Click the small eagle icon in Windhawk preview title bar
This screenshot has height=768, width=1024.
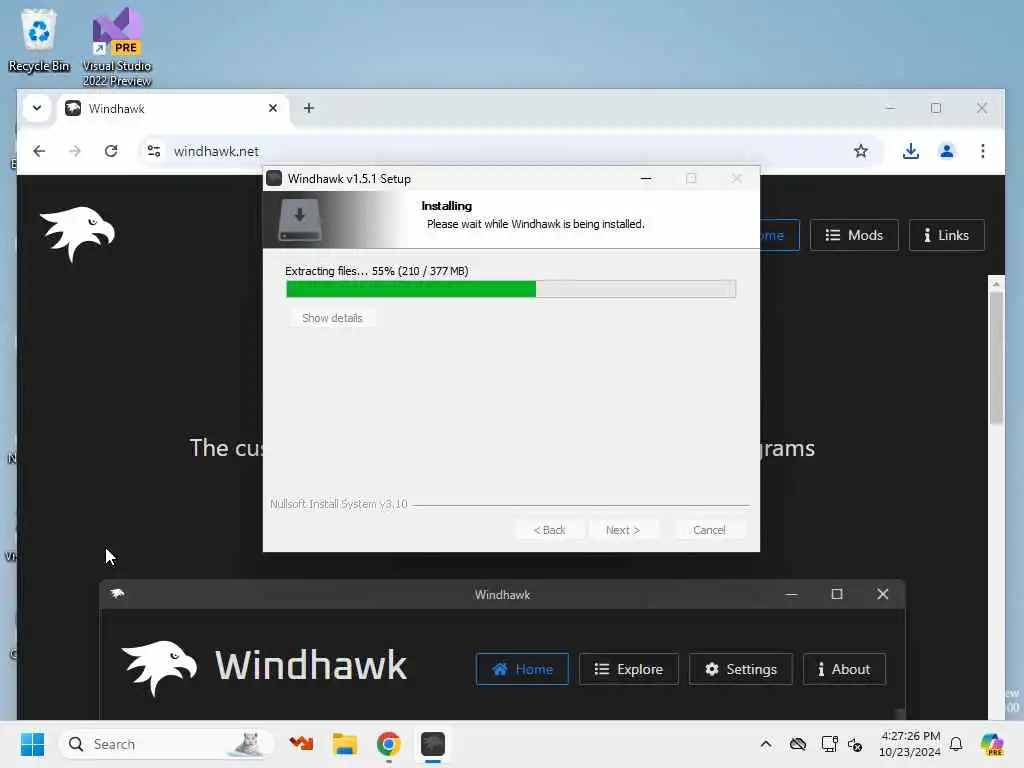(118, 594)
